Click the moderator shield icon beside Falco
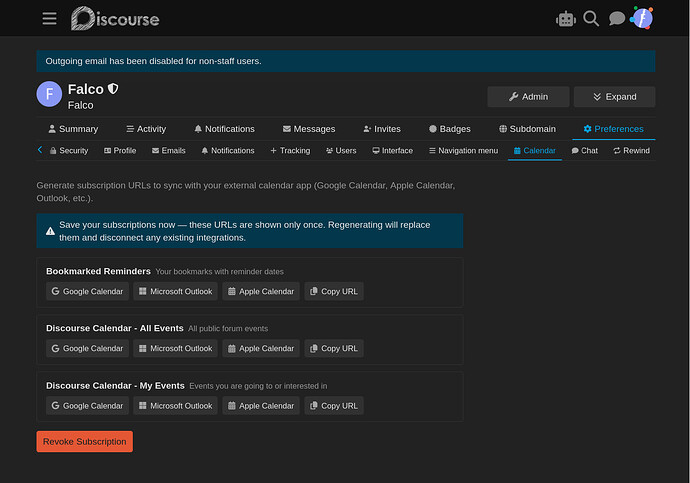This screenshot has height=483, width=690. pos(113,89)
